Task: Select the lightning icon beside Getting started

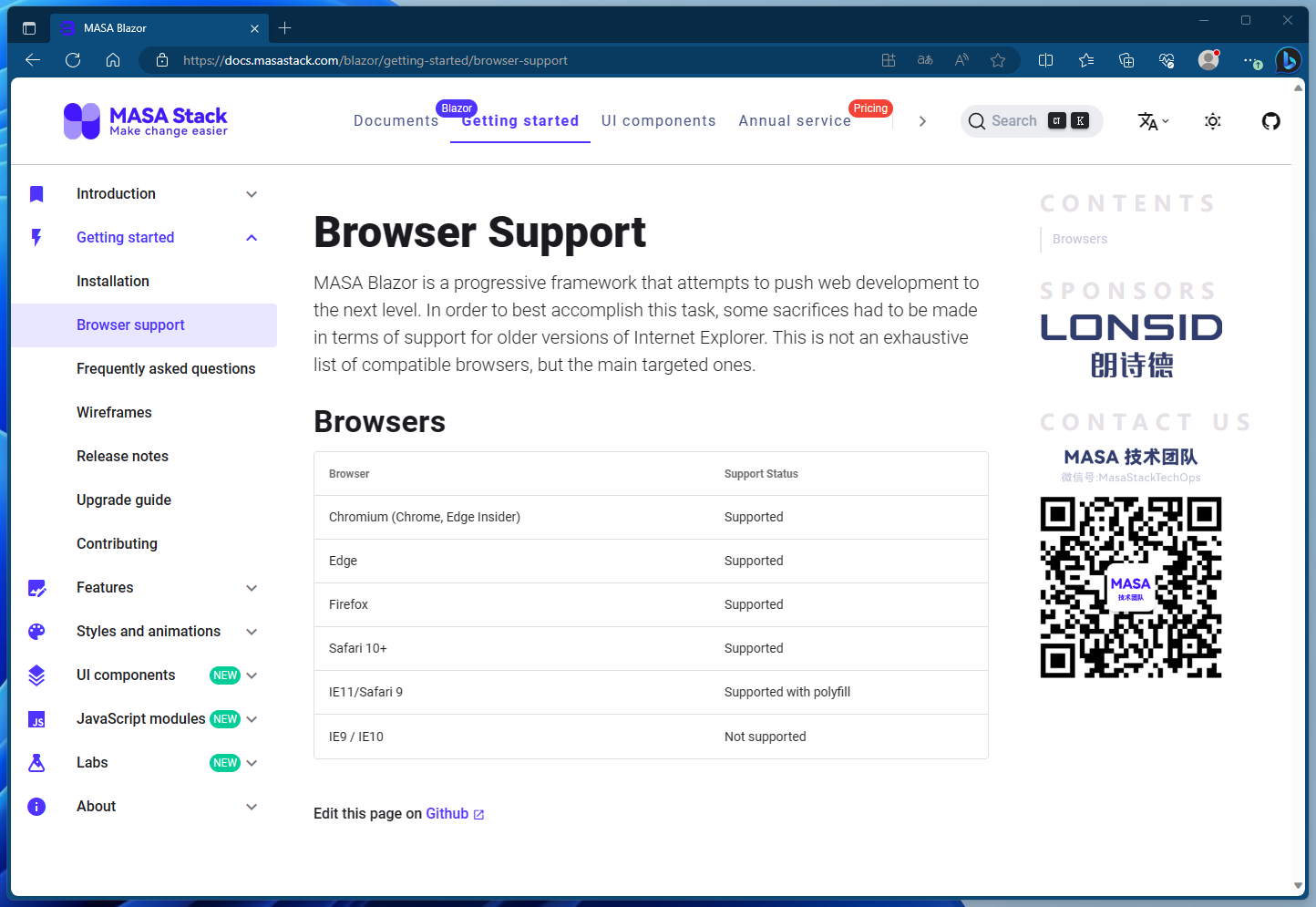Action: [x=36, y=237]
